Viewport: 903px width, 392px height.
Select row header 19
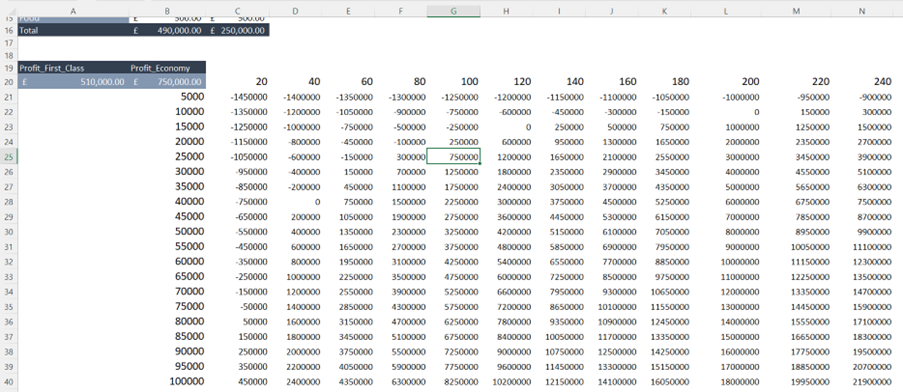(9, 68)
